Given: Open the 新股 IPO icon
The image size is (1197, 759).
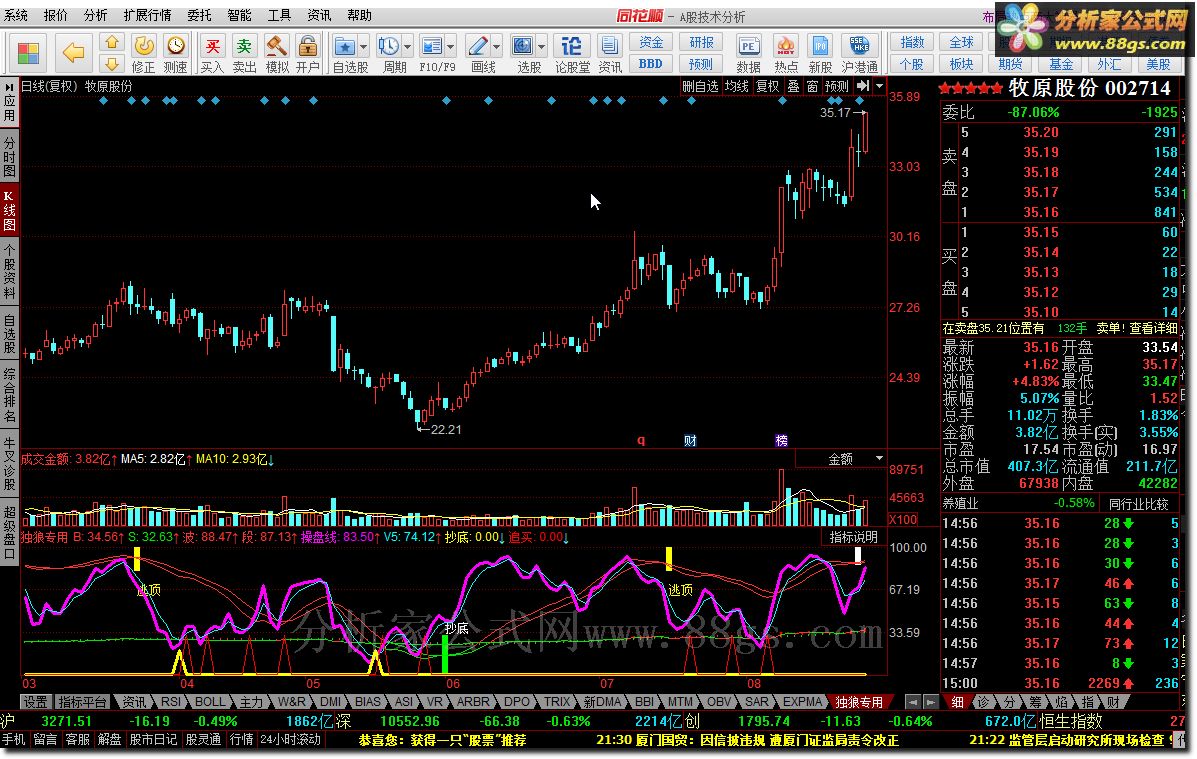Looking at the screenshot, I should point(820,53).
